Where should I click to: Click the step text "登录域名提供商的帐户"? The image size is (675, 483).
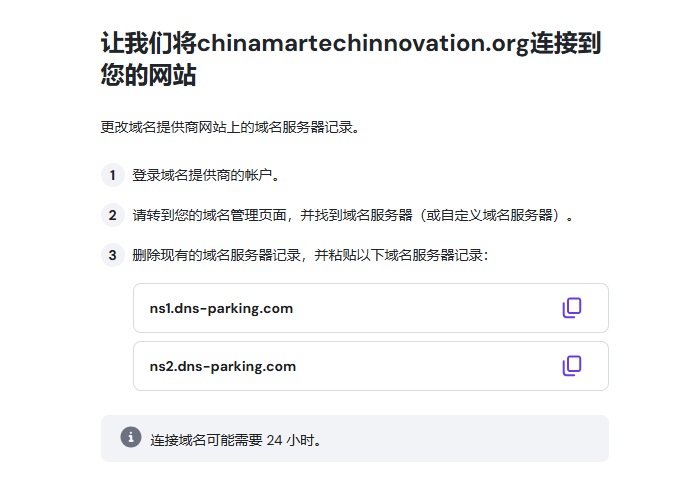click(x=205, y=176)
